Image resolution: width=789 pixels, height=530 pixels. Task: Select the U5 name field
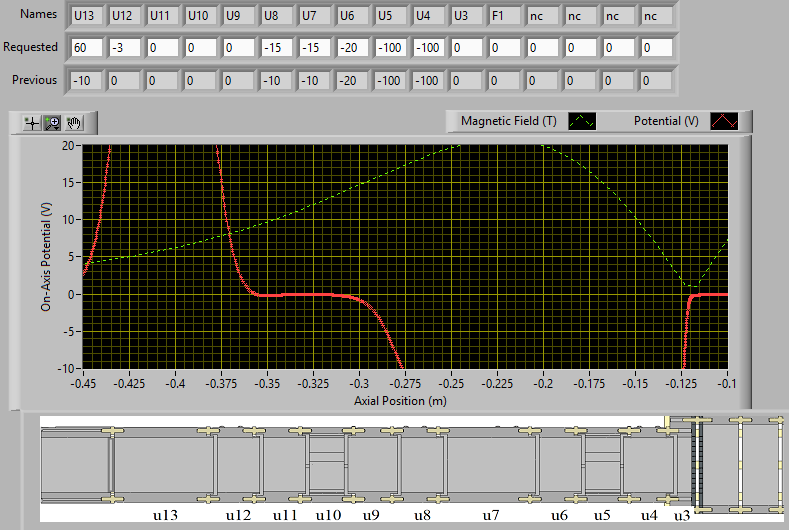391,16
